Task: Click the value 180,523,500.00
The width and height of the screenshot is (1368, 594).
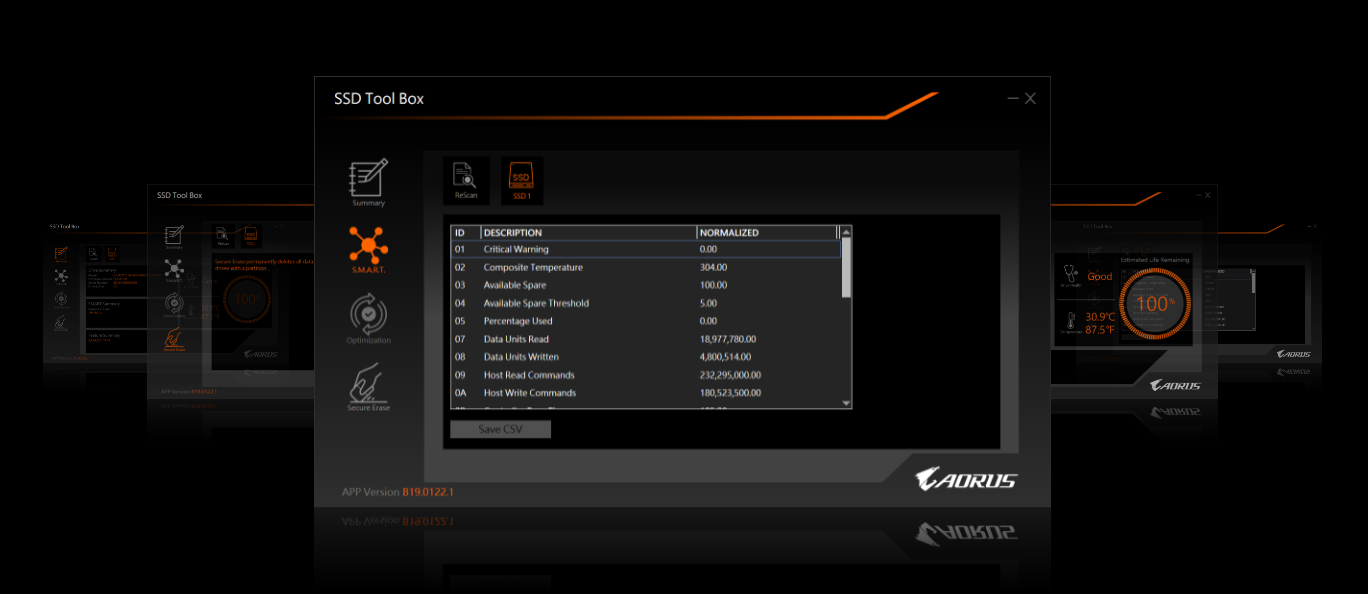Action: 731,393
